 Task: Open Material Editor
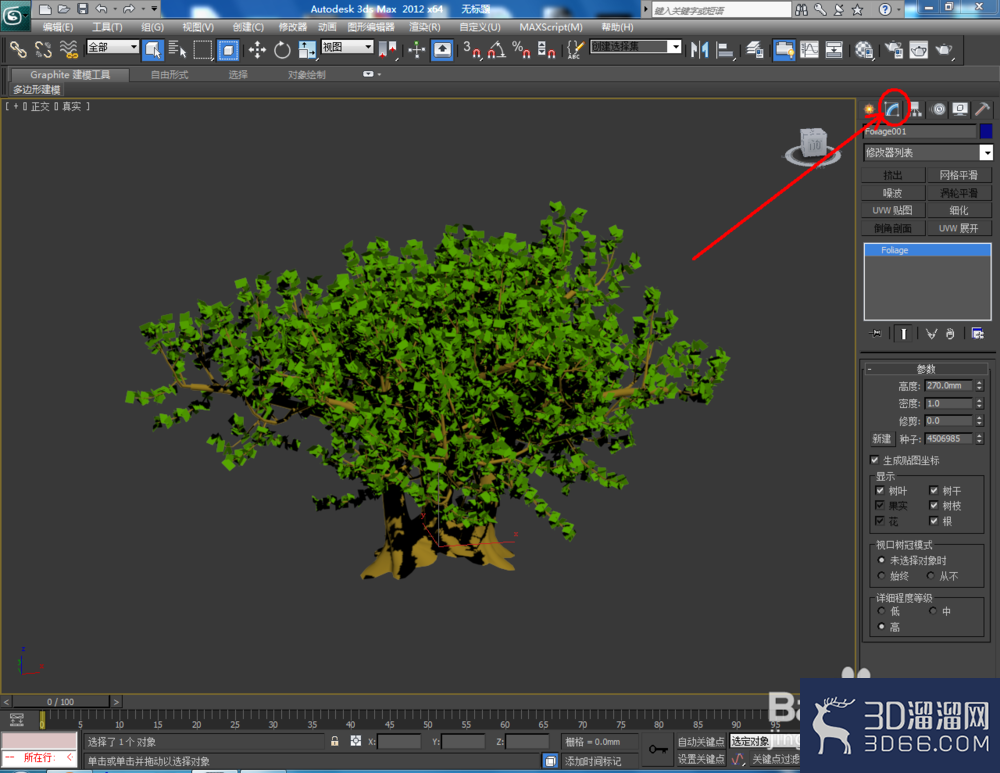click(864, 49)
